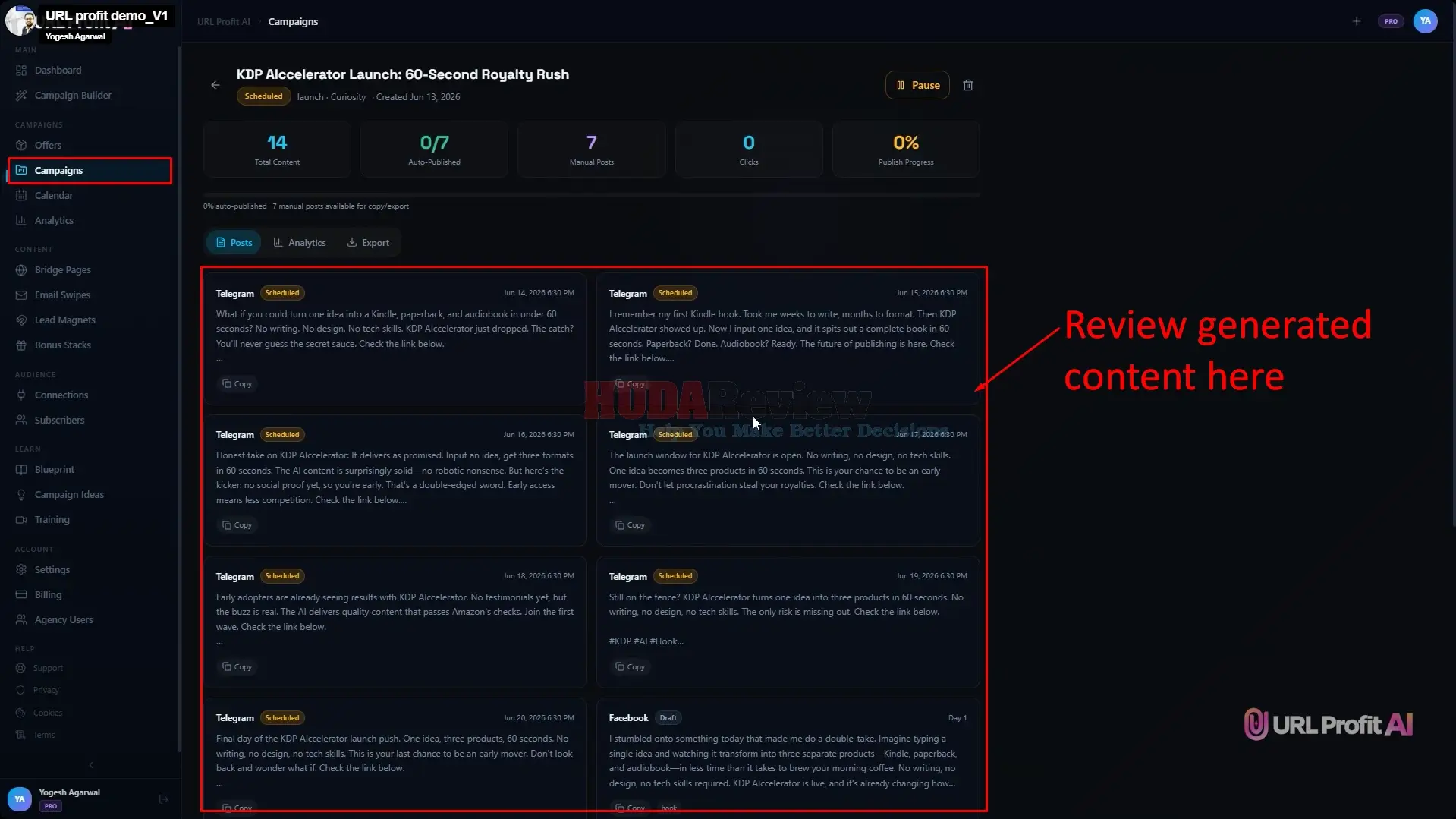Viewport: 1456px width, 819px height.
Task: Click the Training video icon
Action: pos(21,519)
